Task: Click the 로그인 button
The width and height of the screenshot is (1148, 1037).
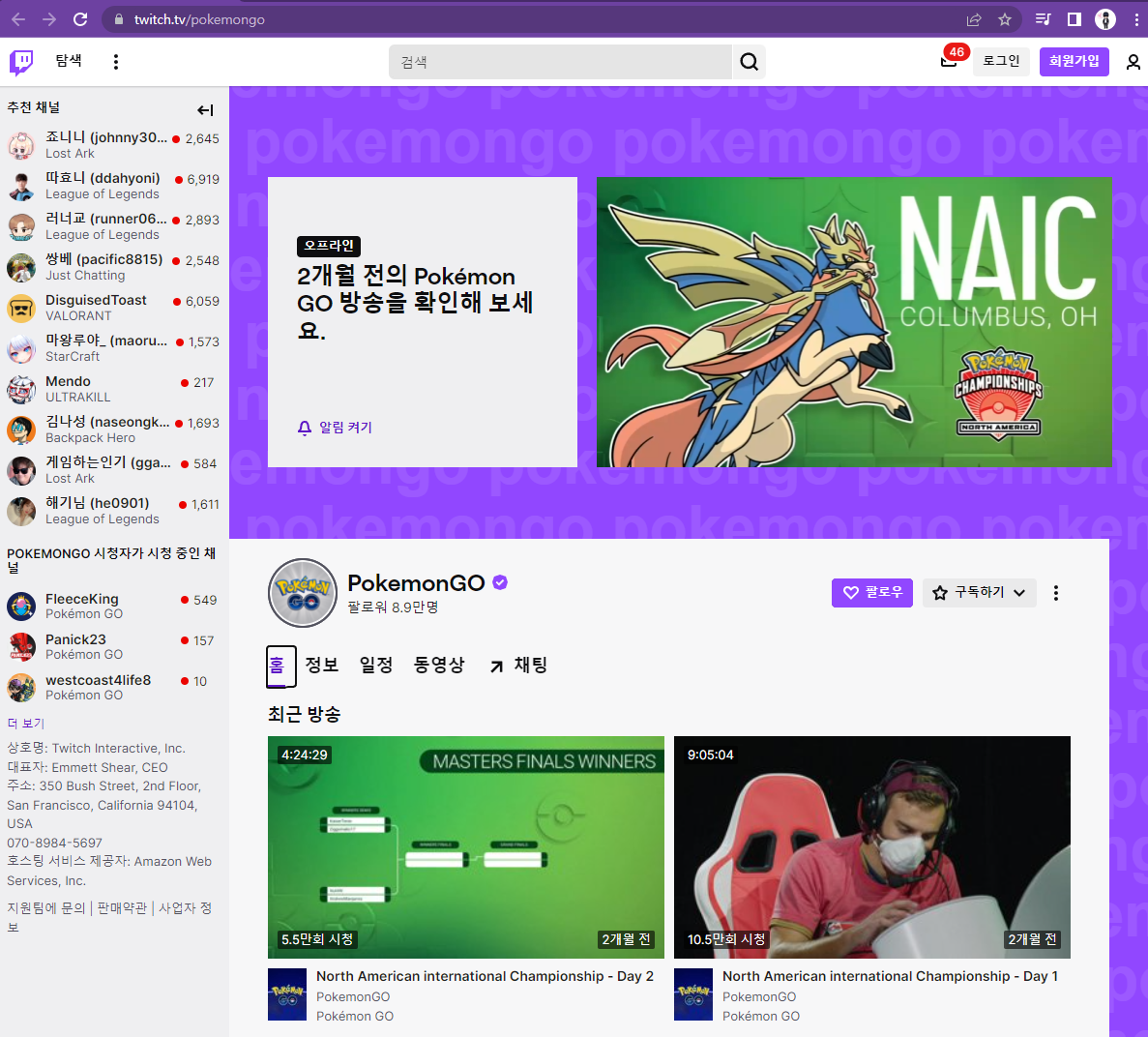Action: point(1001,62)
